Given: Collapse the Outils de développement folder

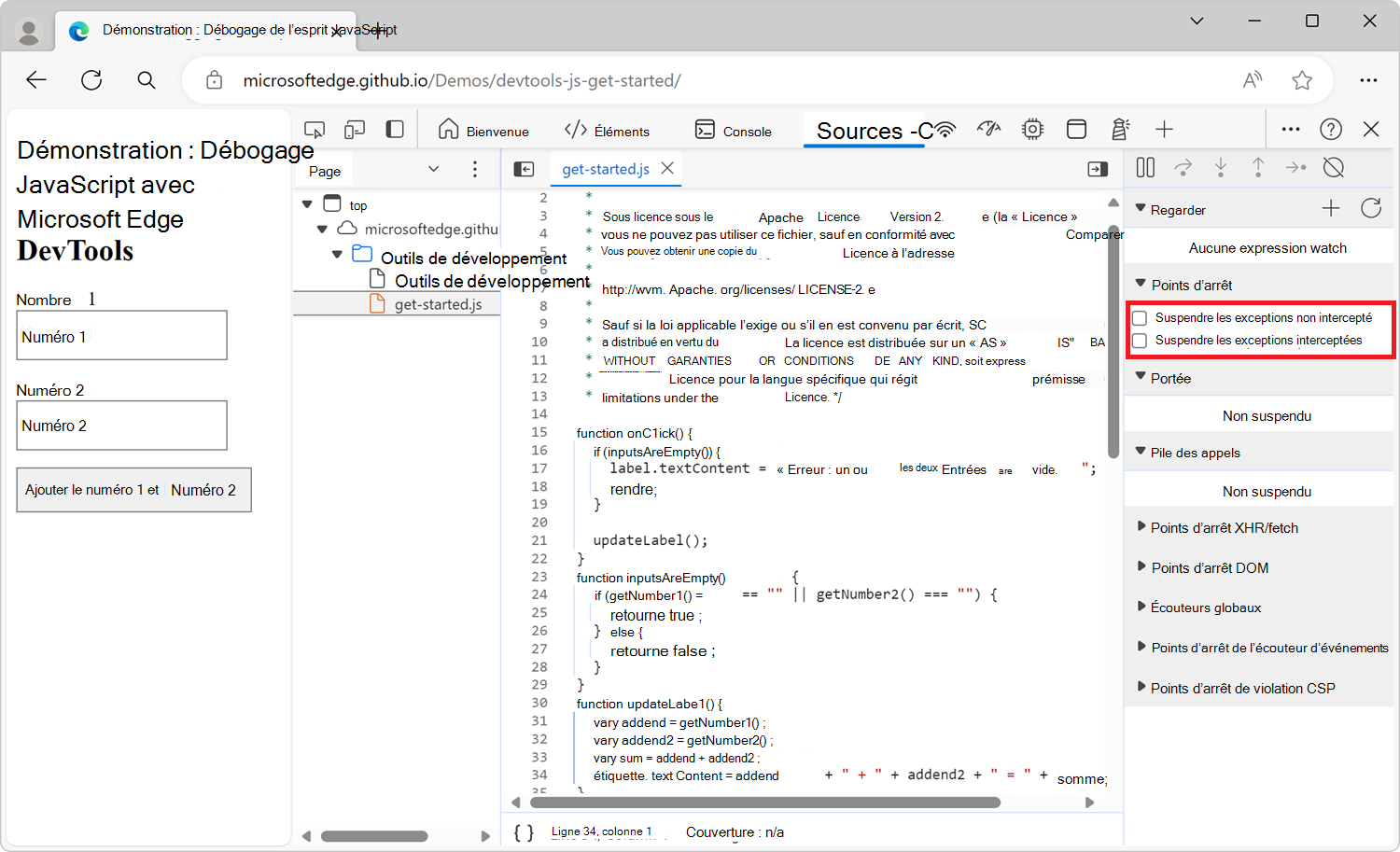Looking at the screenshot, I should pyautogui.click(x=337, y=254).
